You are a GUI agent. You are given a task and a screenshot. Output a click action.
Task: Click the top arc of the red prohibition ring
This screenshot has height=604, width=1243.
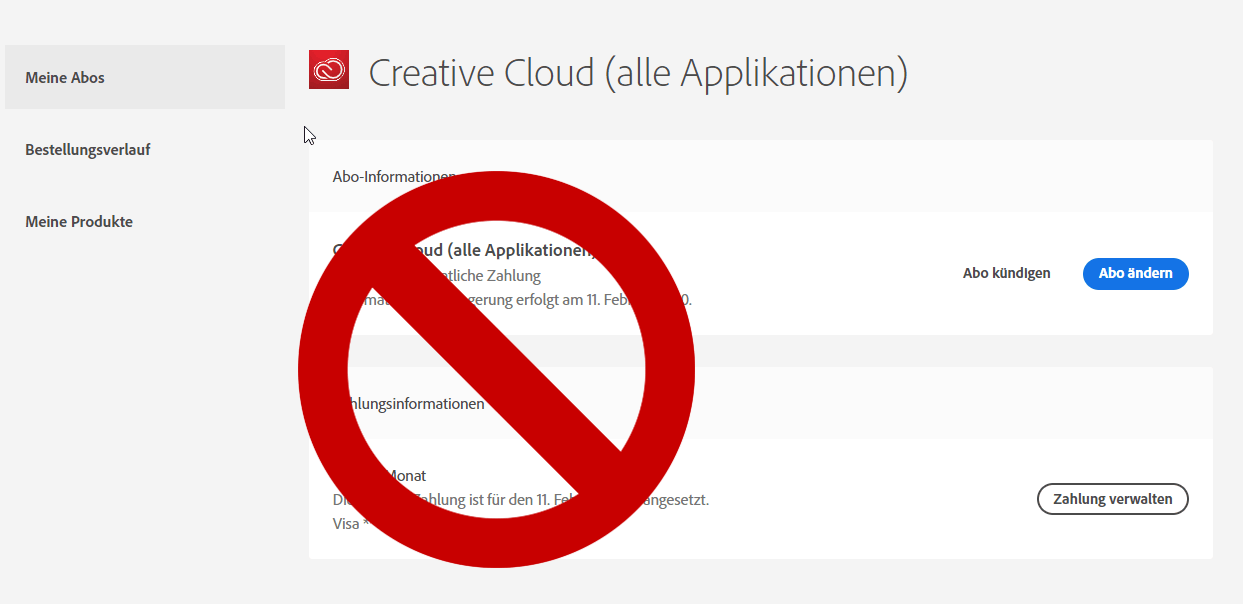(x=496, y=194)
